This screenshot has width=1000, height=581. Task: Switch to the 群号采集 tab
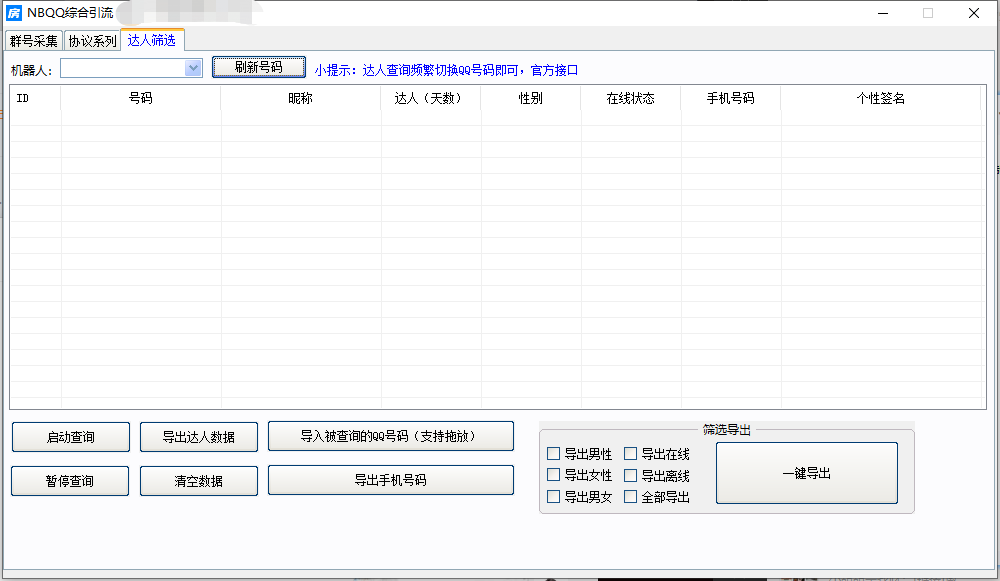click(34, 41)
